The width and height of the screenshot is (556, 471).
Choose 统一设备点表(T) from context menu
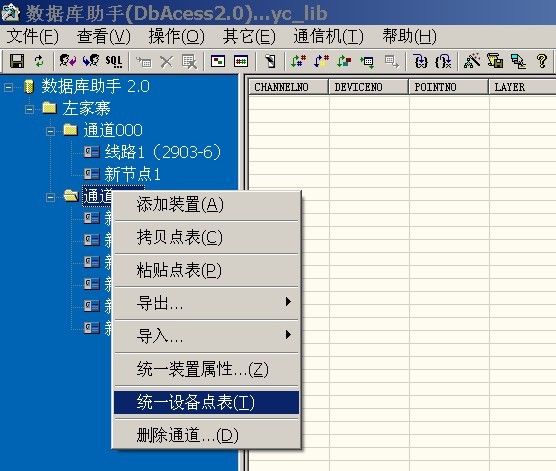(206, 403)
